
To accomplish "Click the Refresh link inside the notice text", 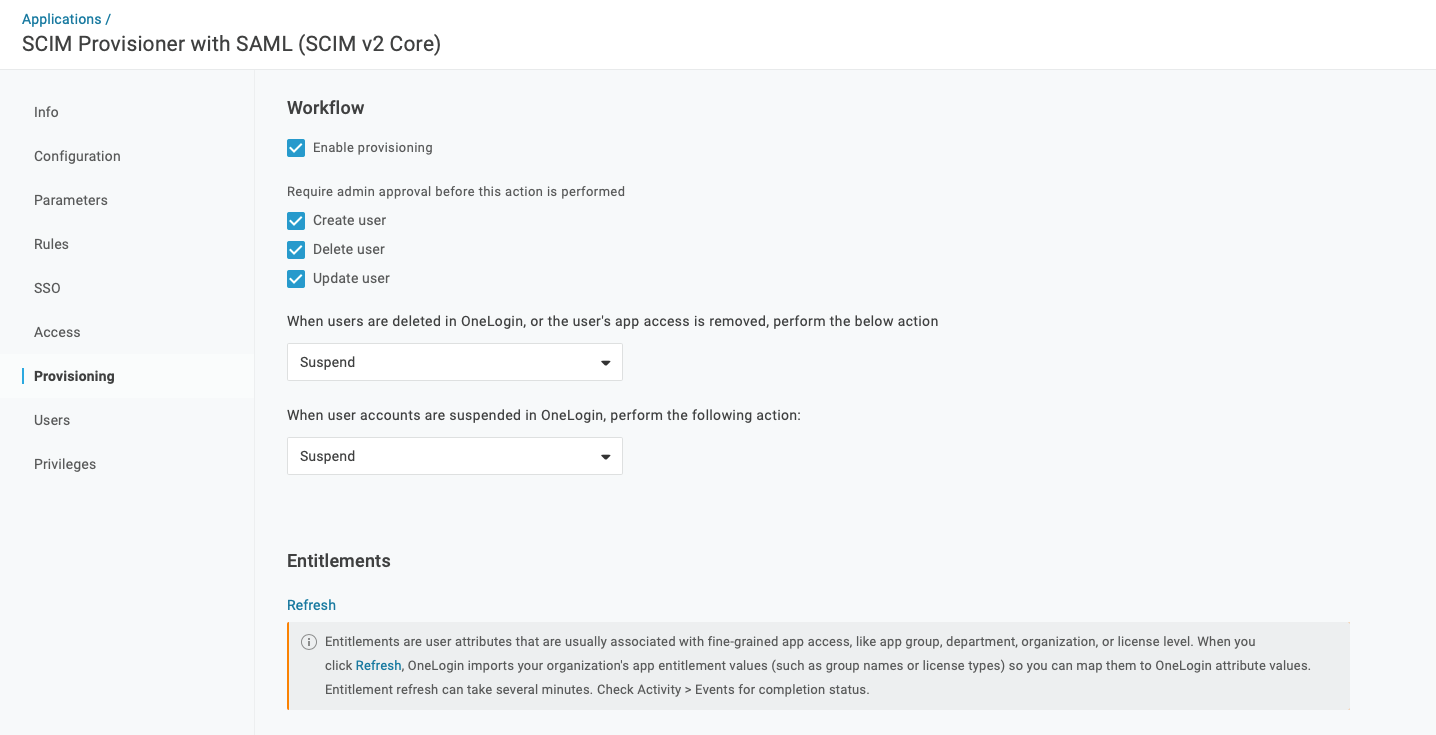I will (378, 665).
